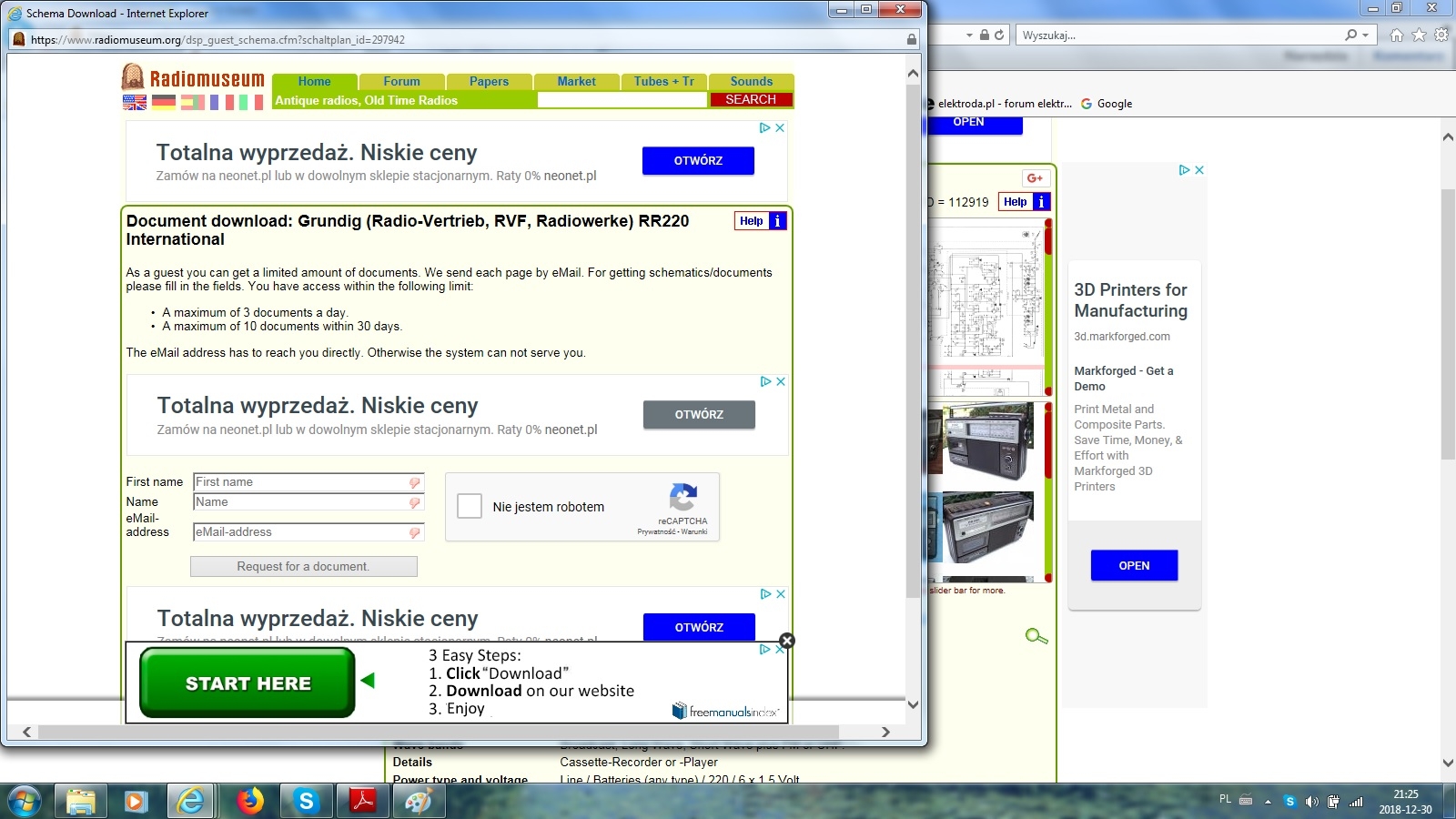Switch language with the Spanish flag

[x=193, y=103]
